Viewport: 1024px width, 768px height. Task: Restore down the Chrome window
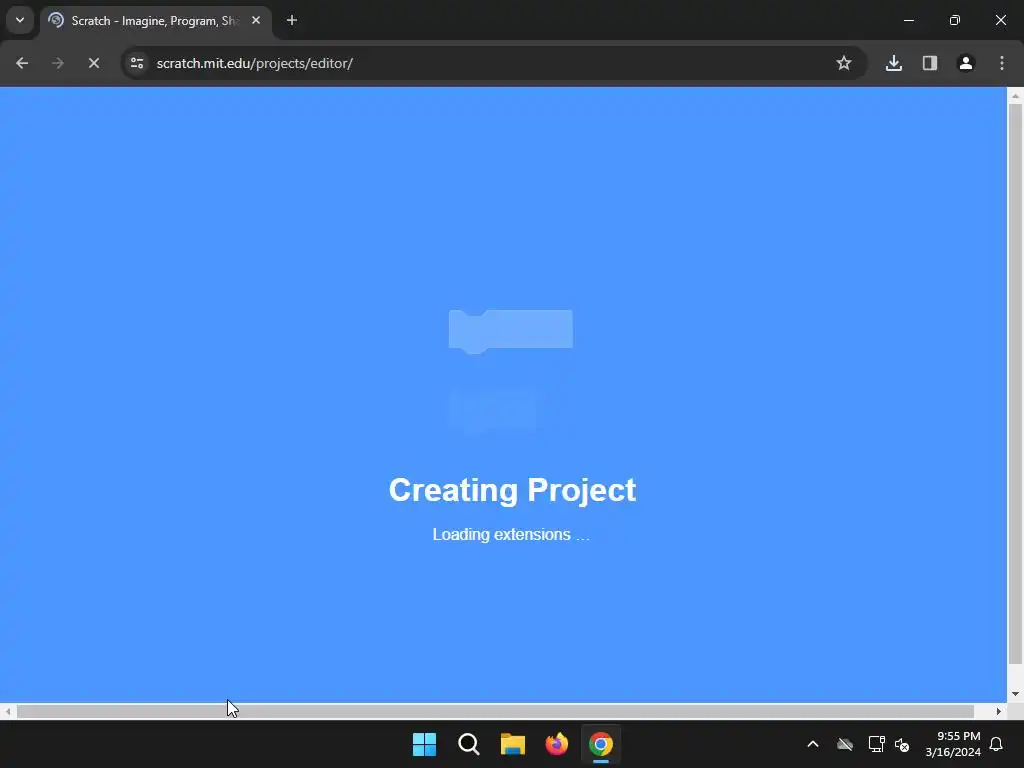pyautogui.click(x=955, y=20)
